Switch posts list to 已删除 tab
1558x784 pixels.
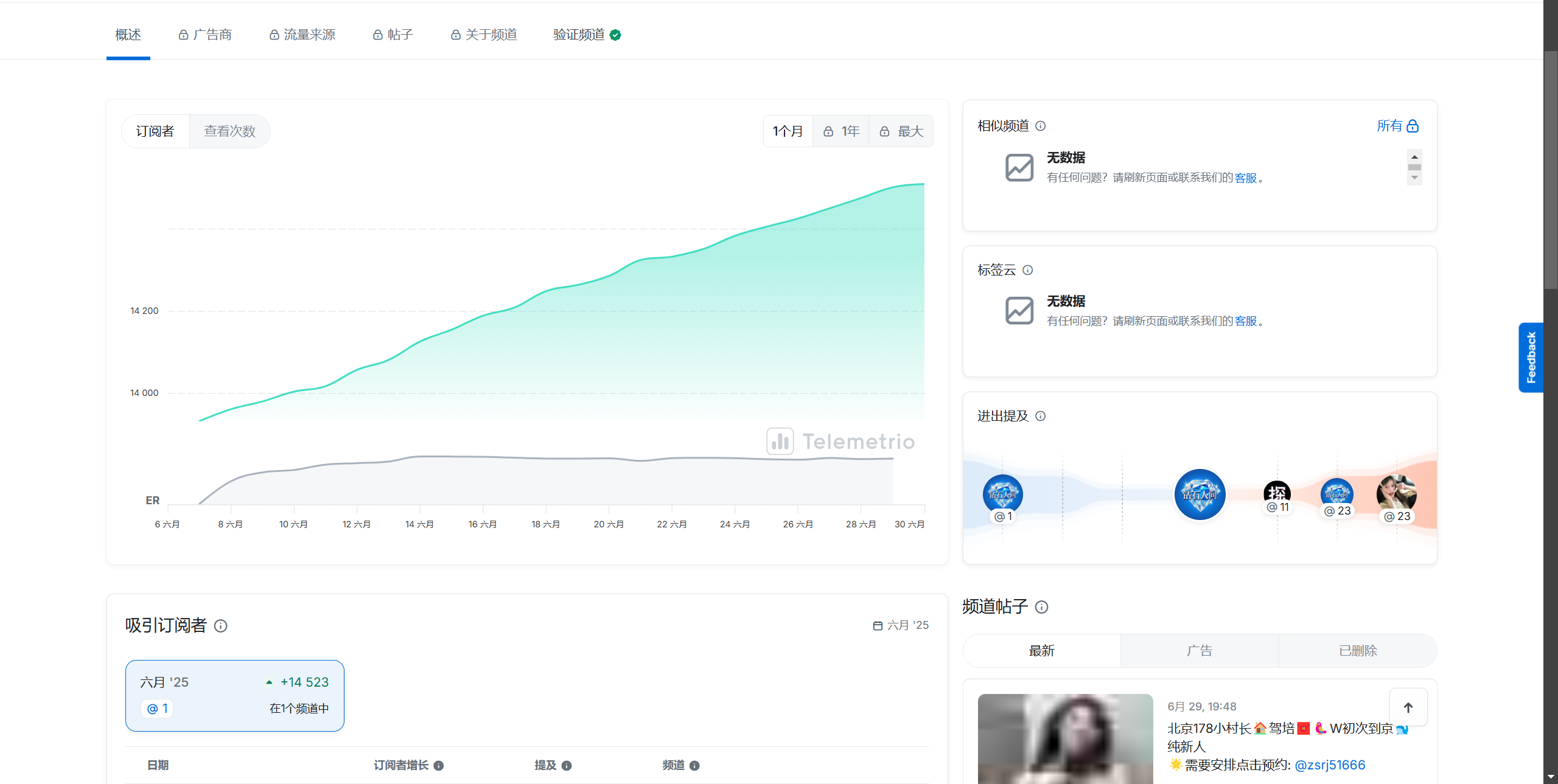[x=1358, y=651]
